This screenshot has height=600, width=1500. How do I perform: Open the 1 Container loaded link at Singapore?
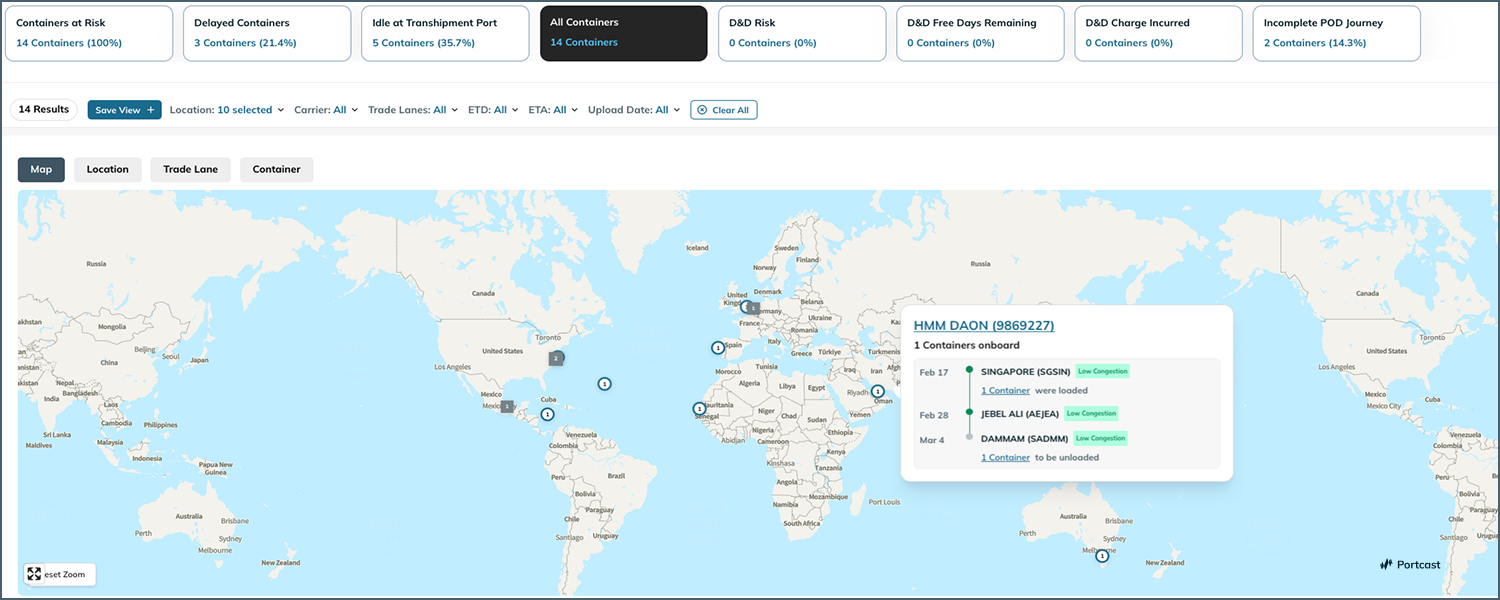point(1005,391)
